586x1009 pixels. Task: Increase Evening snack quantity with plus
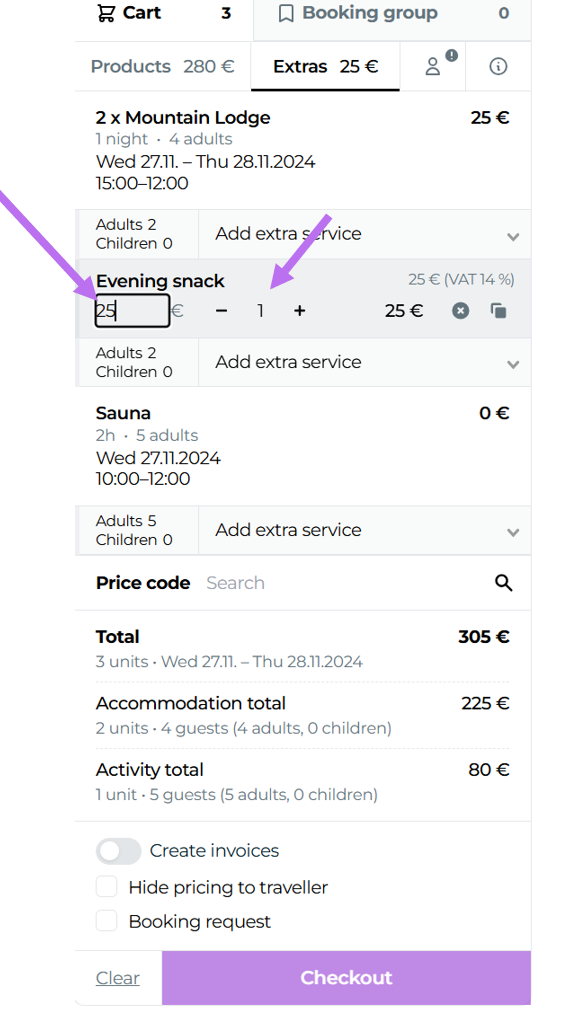click(x=299, y=311)
